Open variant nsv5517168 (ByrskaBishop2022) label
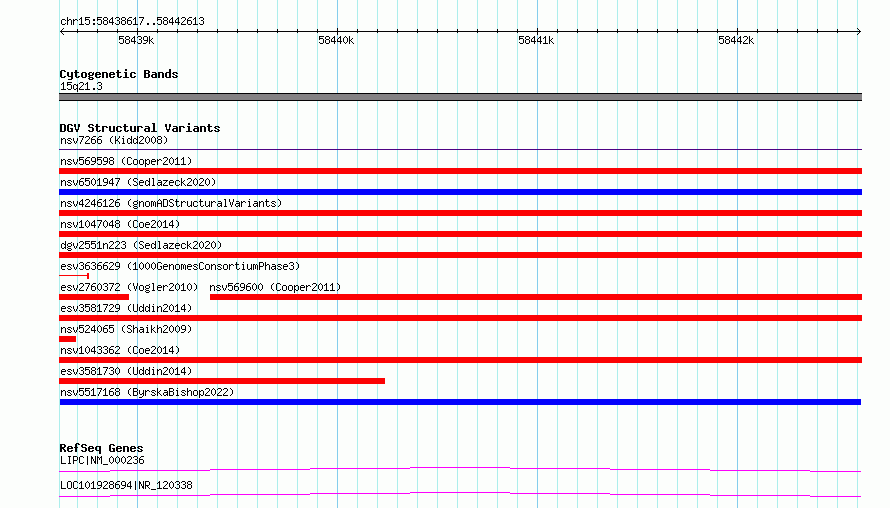This screenshot has width=890, height=508. [147, 392]
